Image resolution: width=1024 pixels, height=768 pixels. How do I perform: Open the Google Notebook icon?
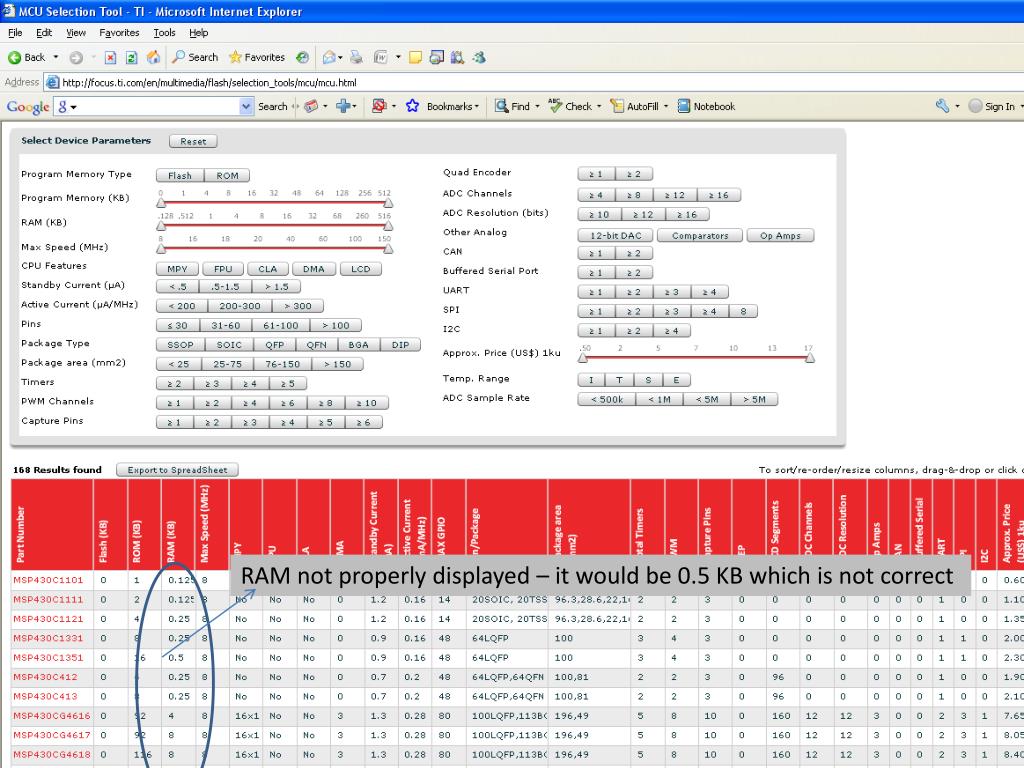684,106
